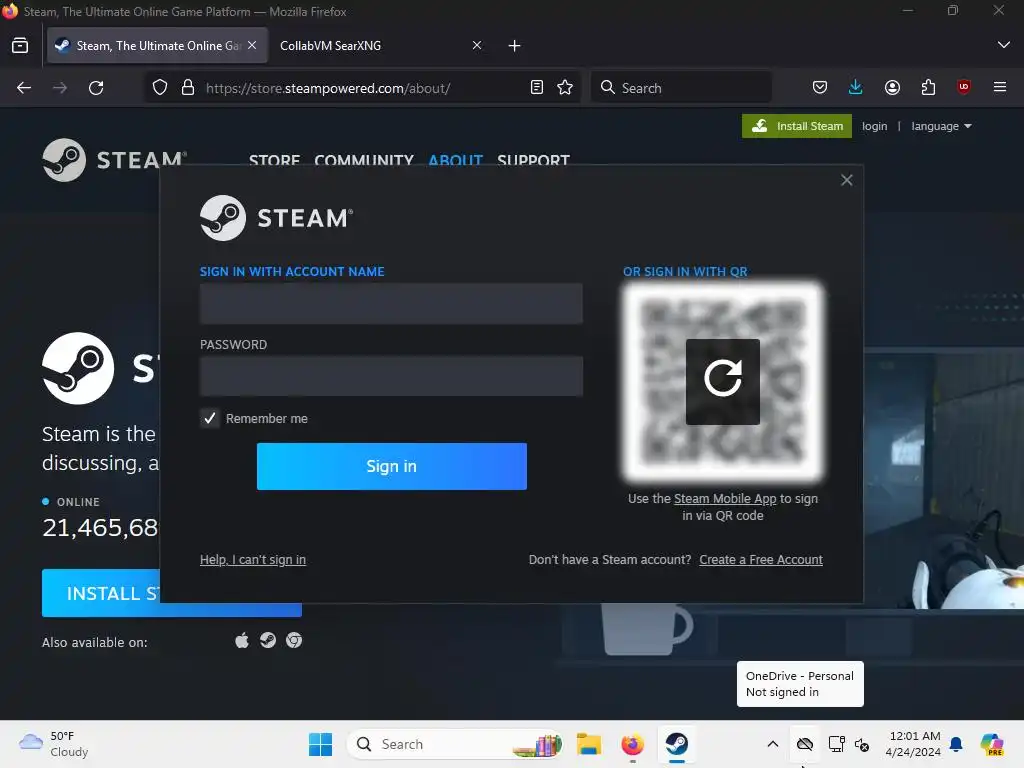Open Firefox View tab list icon

point(20,46)
